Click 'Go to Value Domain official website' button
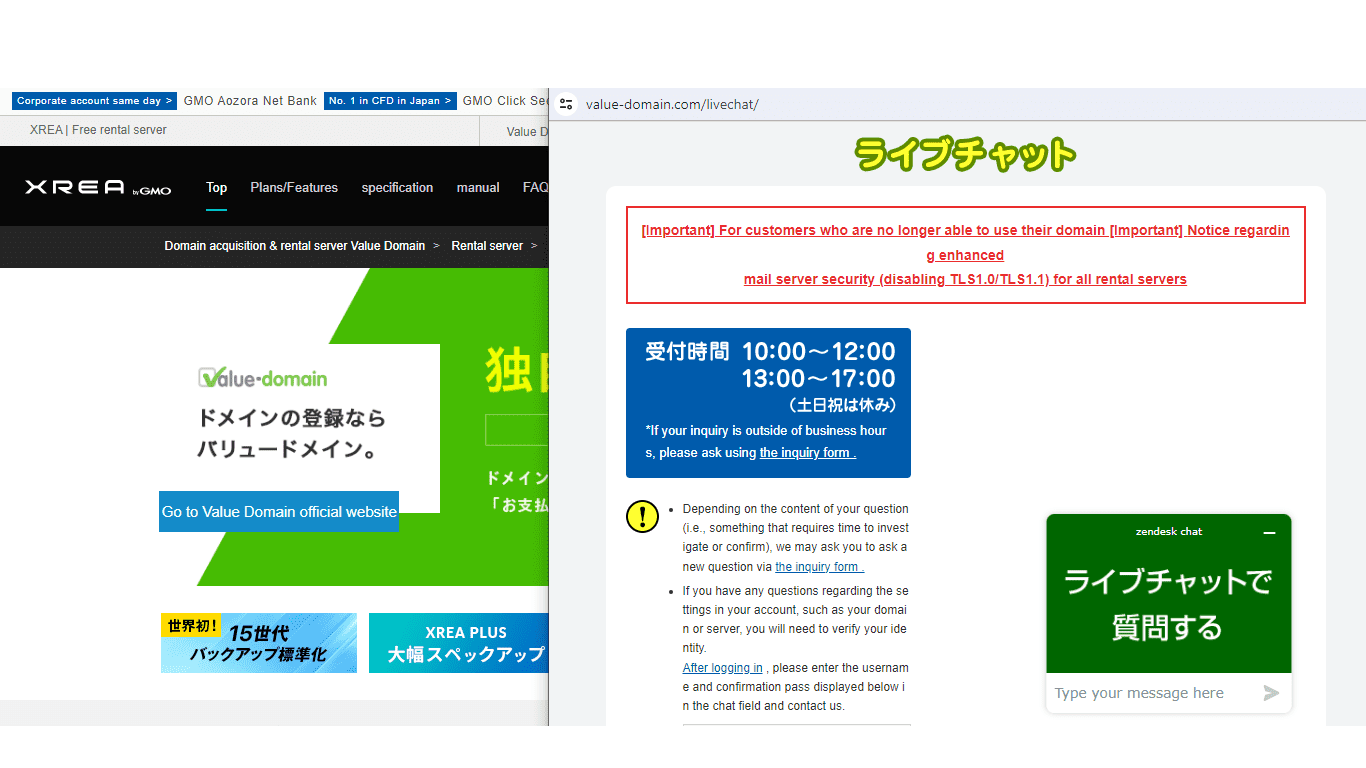The image size is (1366, 768). (x=279, y=511)
